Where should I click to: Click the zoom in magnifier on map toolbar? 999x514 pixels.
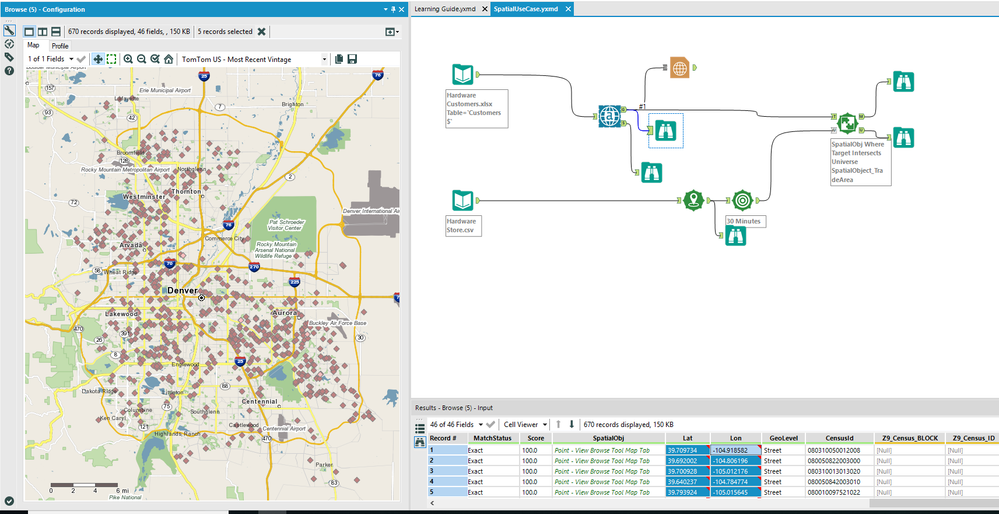click(x=128, y=59)
